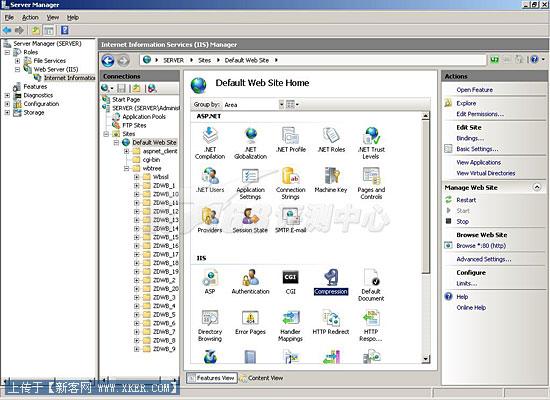Click the feature list scroll down arrow
Screen dimensions: 550x400
[x=425, y=359]
